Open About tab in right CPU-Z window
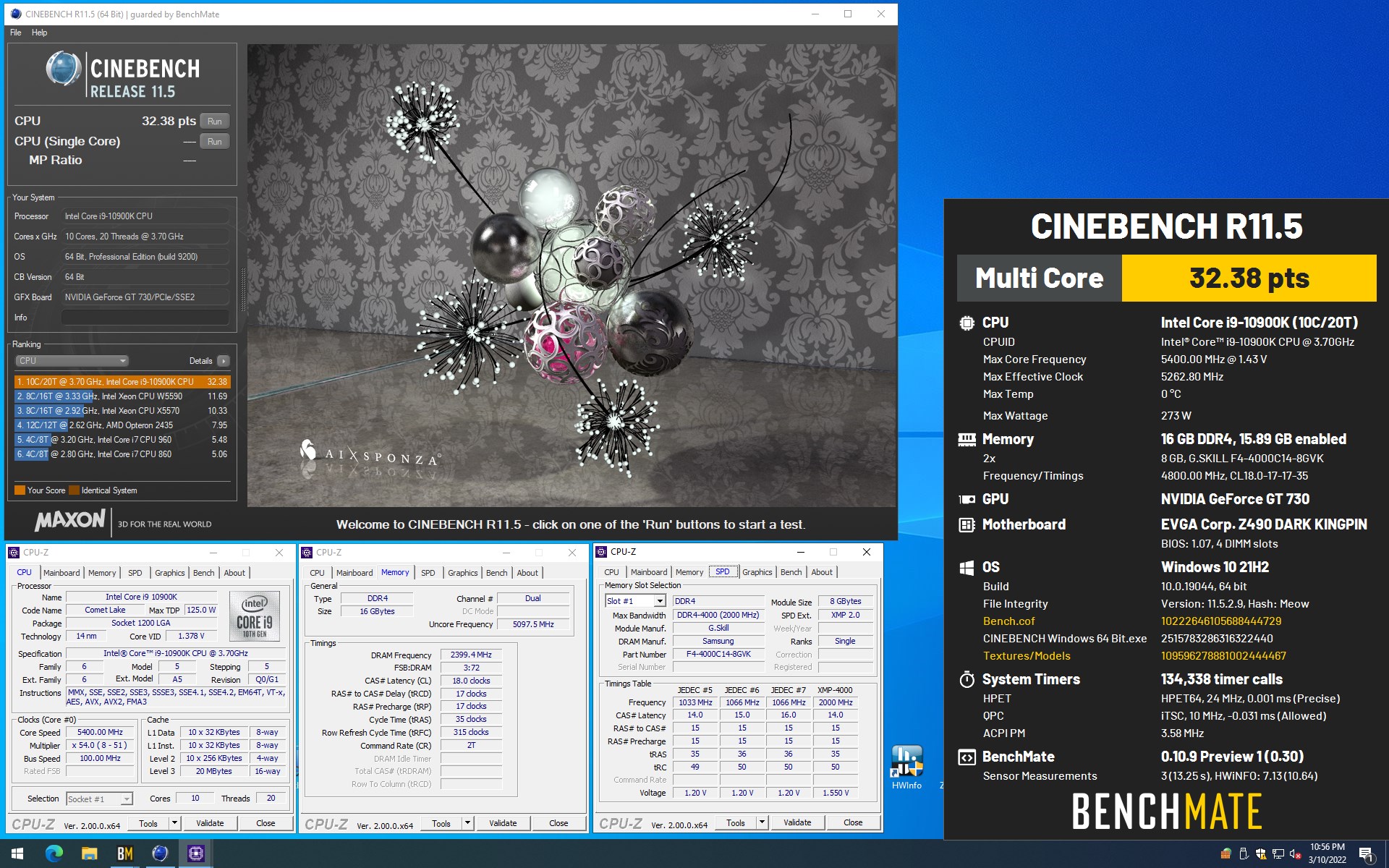This screenshot has height=868, width=1389. pos(822,572)
